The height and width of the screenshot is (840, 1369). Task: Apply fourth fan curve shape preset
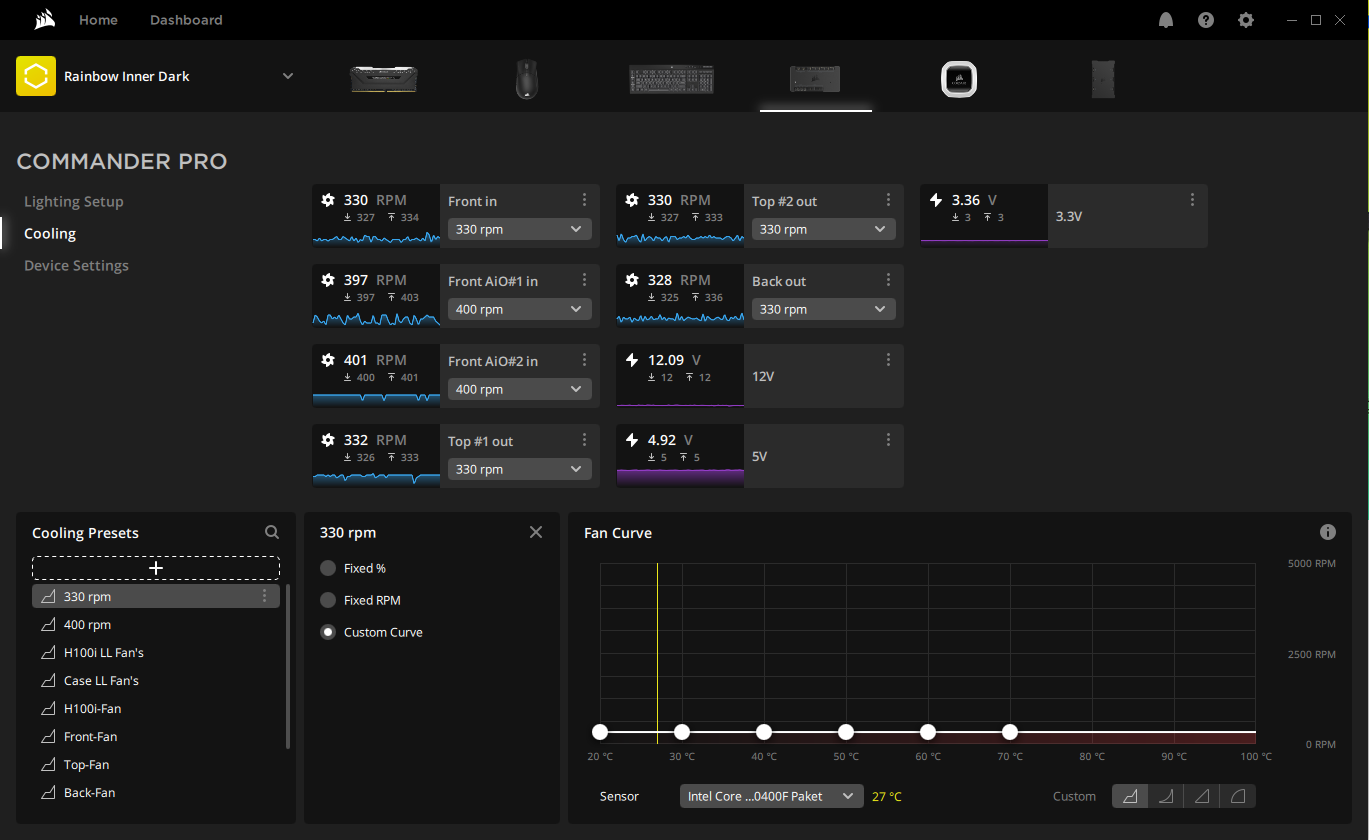click(x=1238, y=796)
